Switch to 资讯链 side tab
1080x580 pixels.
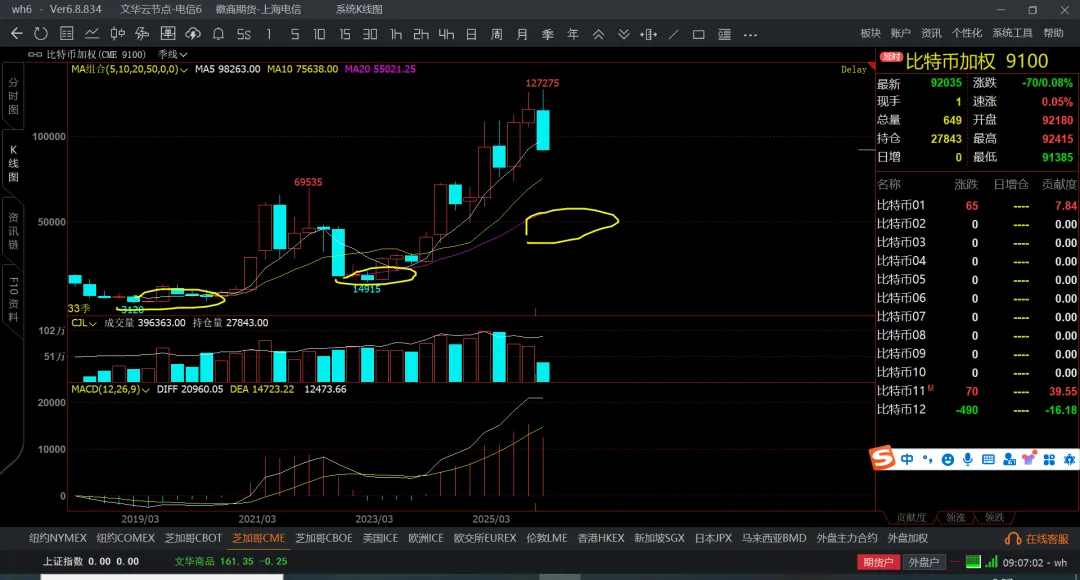coord(13,231)
